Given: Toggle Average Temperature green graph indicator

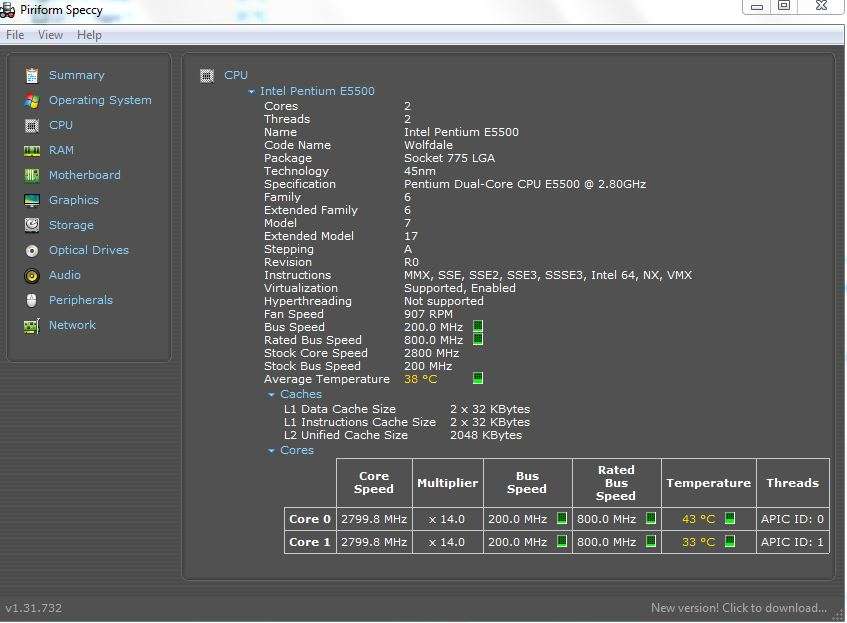Looking at the screenshot, I should click(x=478, y=379).
